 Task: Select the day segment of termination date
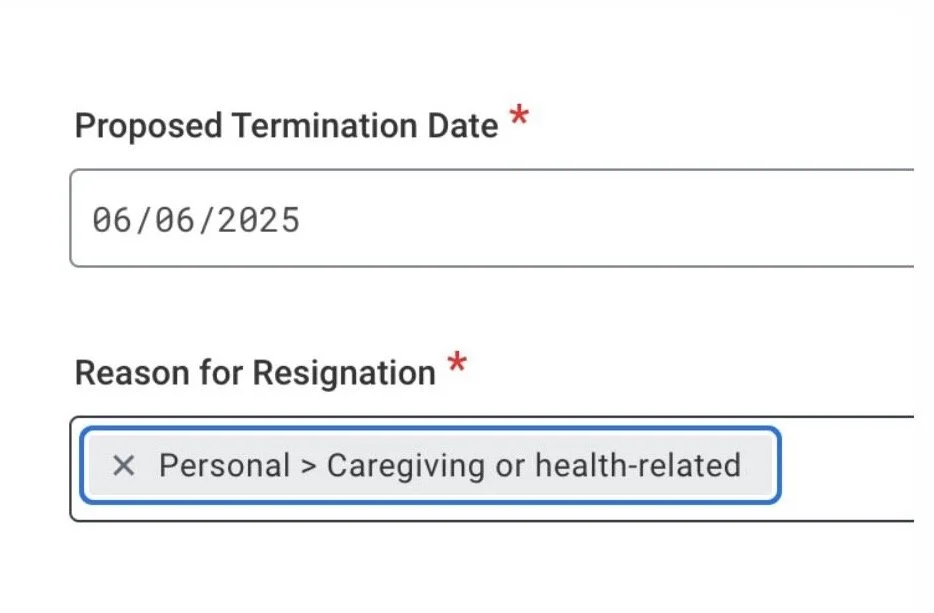tap(175, 220)
